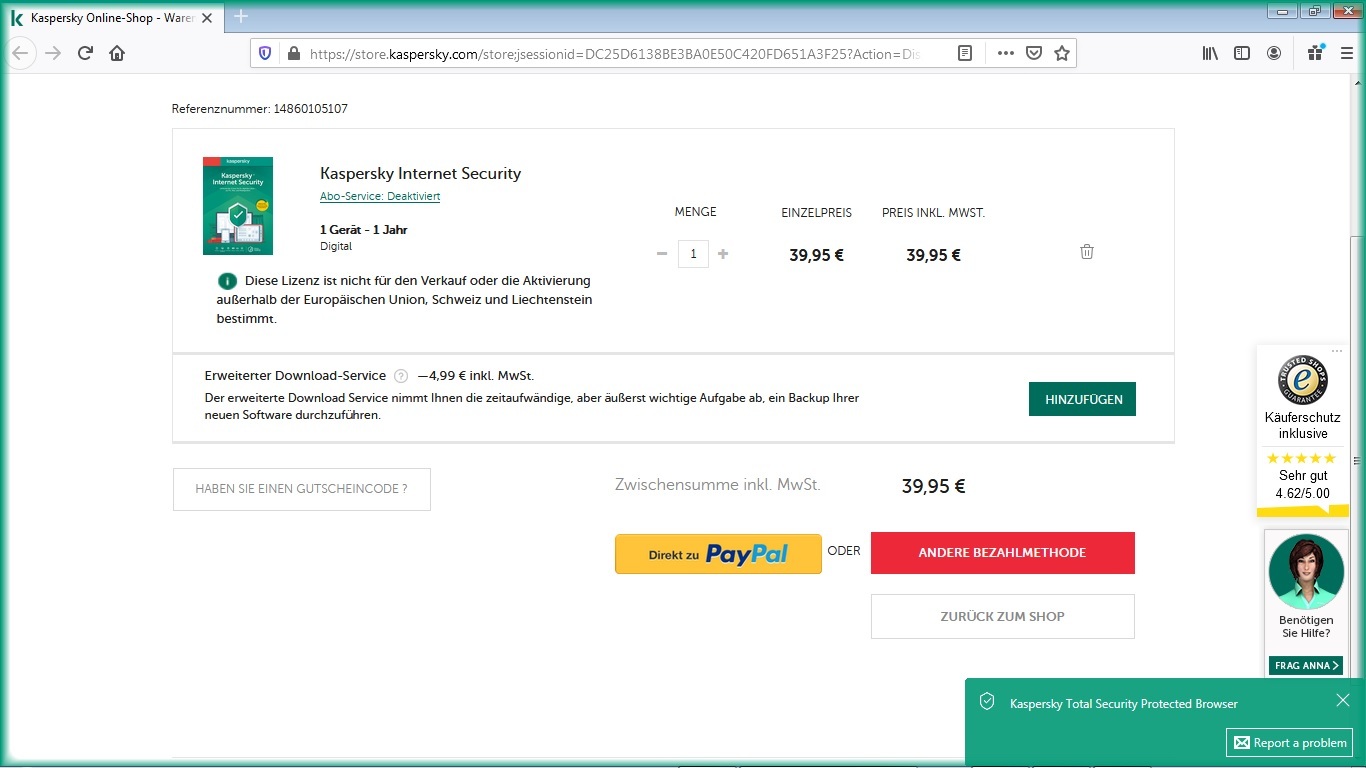The height and width of the screenshot is (768, 1366).
Task: Bookmark this page with the star icon
Action: pos(1062,53)
